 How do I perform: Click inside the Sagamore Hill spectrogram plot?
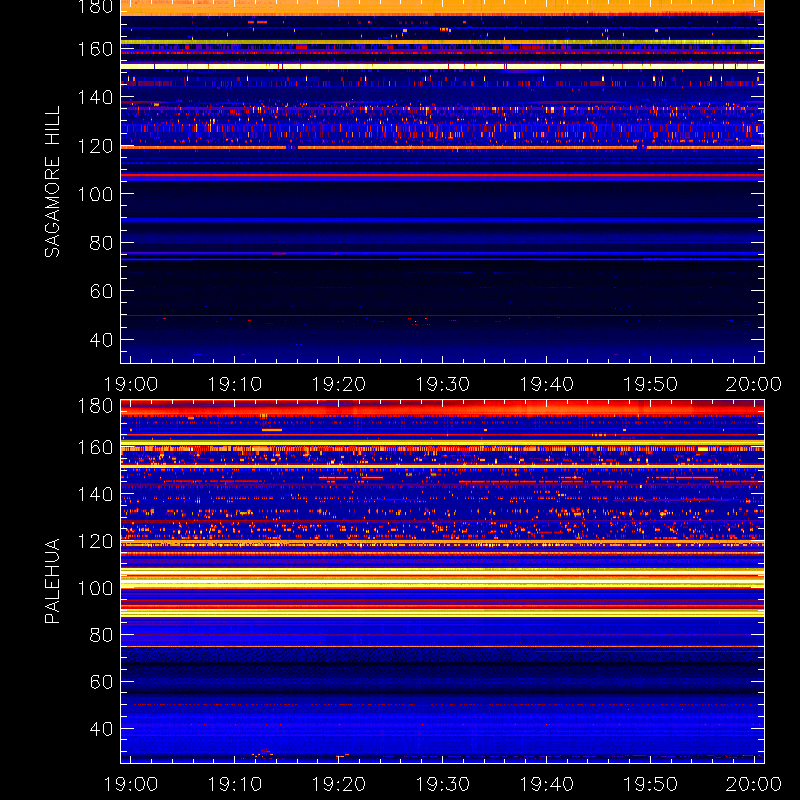click(x=442, y=182)
